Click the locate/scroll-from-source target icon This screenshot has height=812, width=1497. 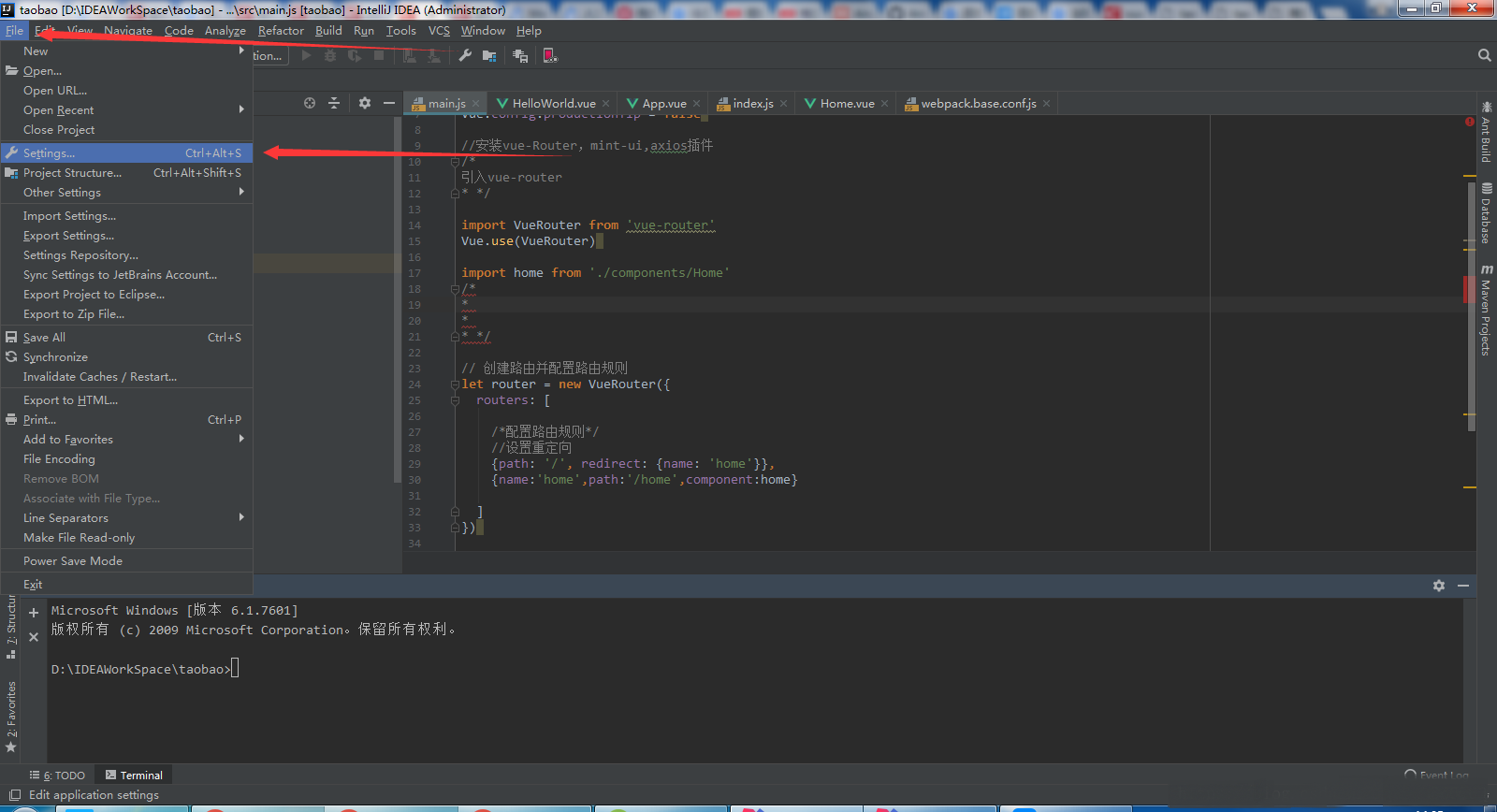pyautogui.click(x=310, y=103)
